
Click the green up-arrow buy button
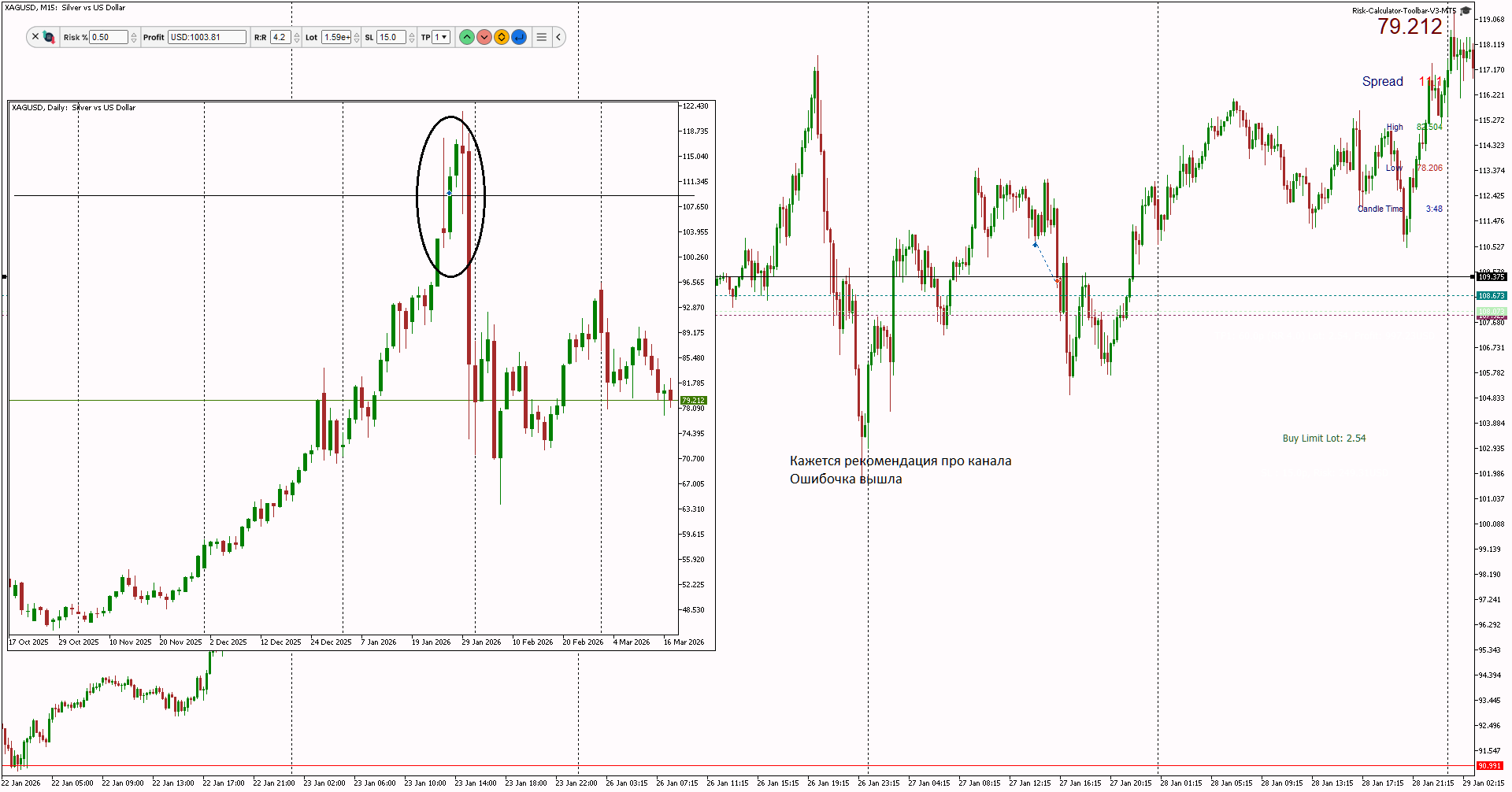467,37
